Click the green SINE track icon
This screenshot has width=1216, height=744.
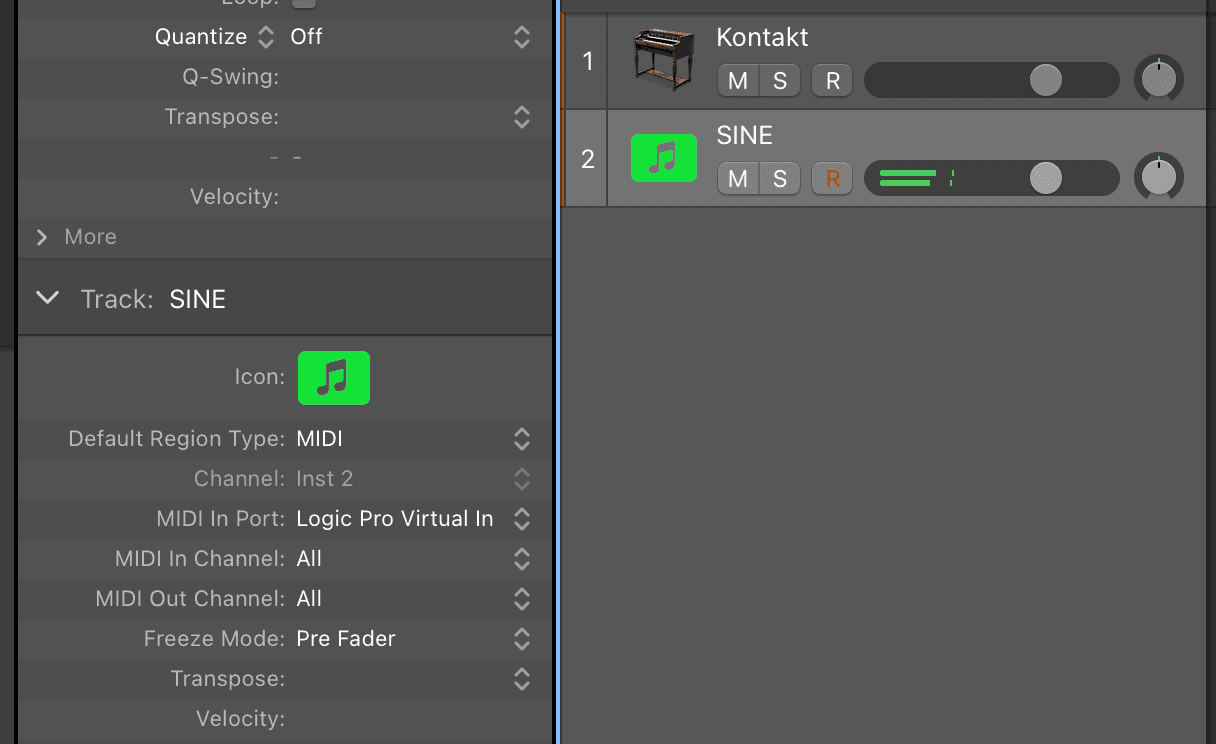coord(663,158)
